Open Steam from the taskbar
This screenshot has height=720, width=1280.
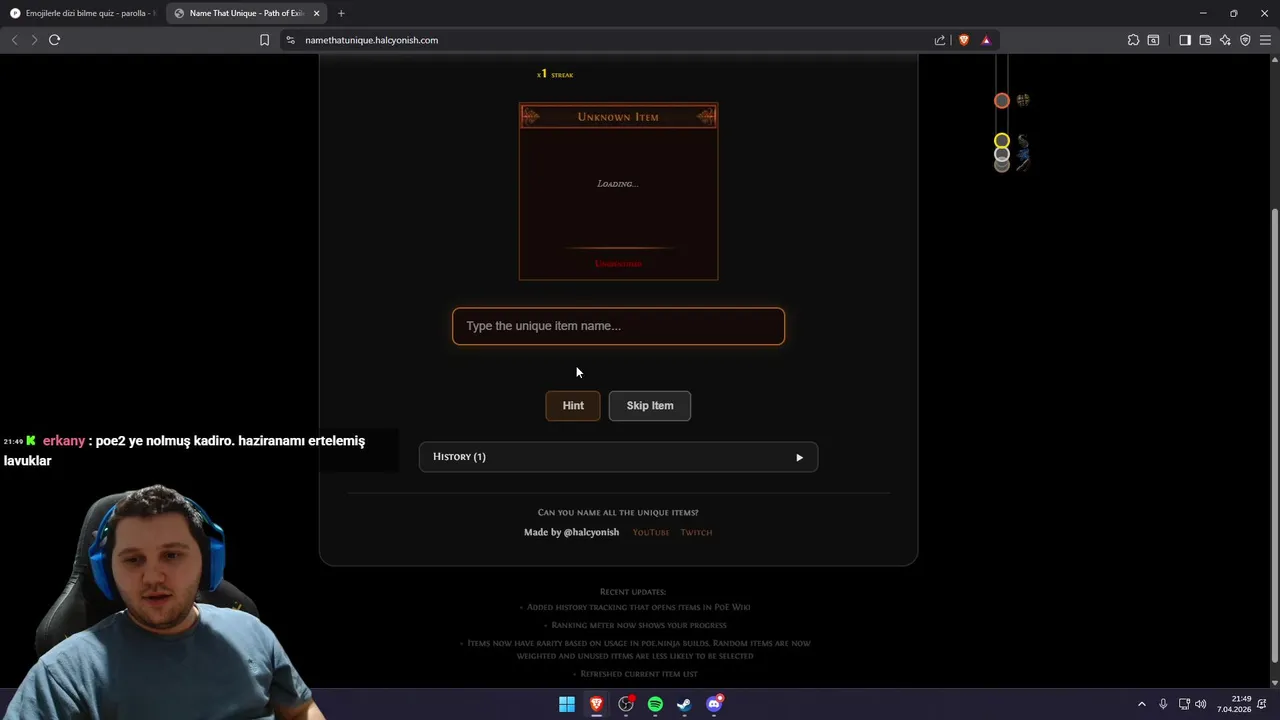tap(684, 704)
